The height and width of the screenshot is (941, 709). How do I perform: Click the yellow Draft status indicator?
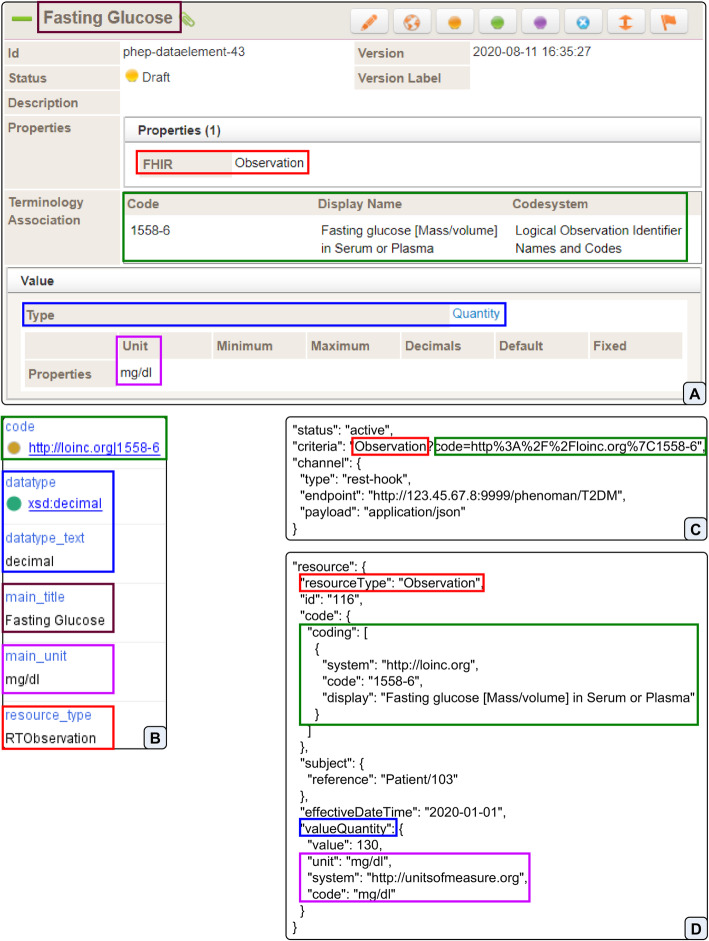click(x=131, y=76)
